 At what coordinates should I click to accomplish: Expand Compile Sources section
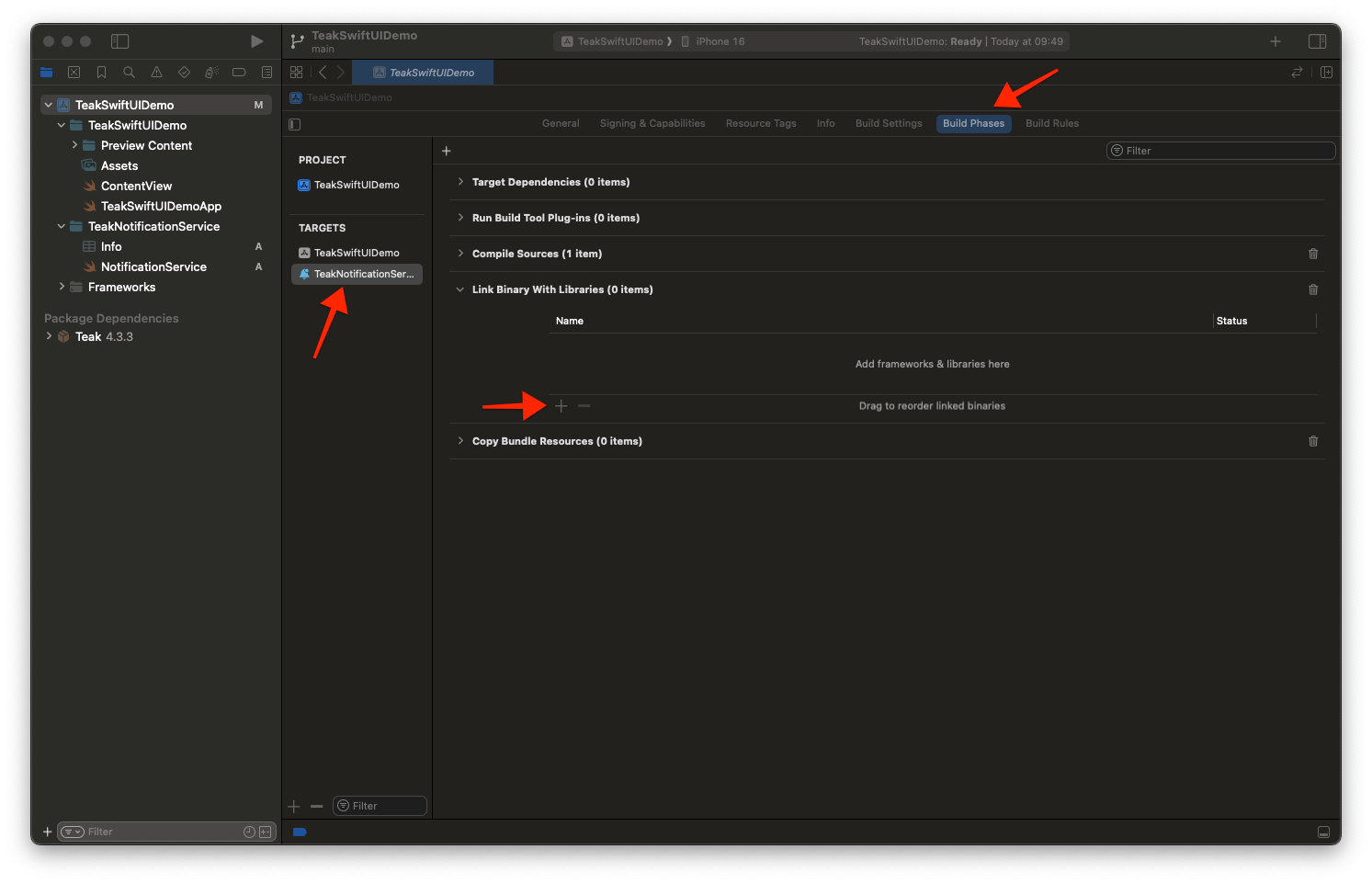(460, 254)
